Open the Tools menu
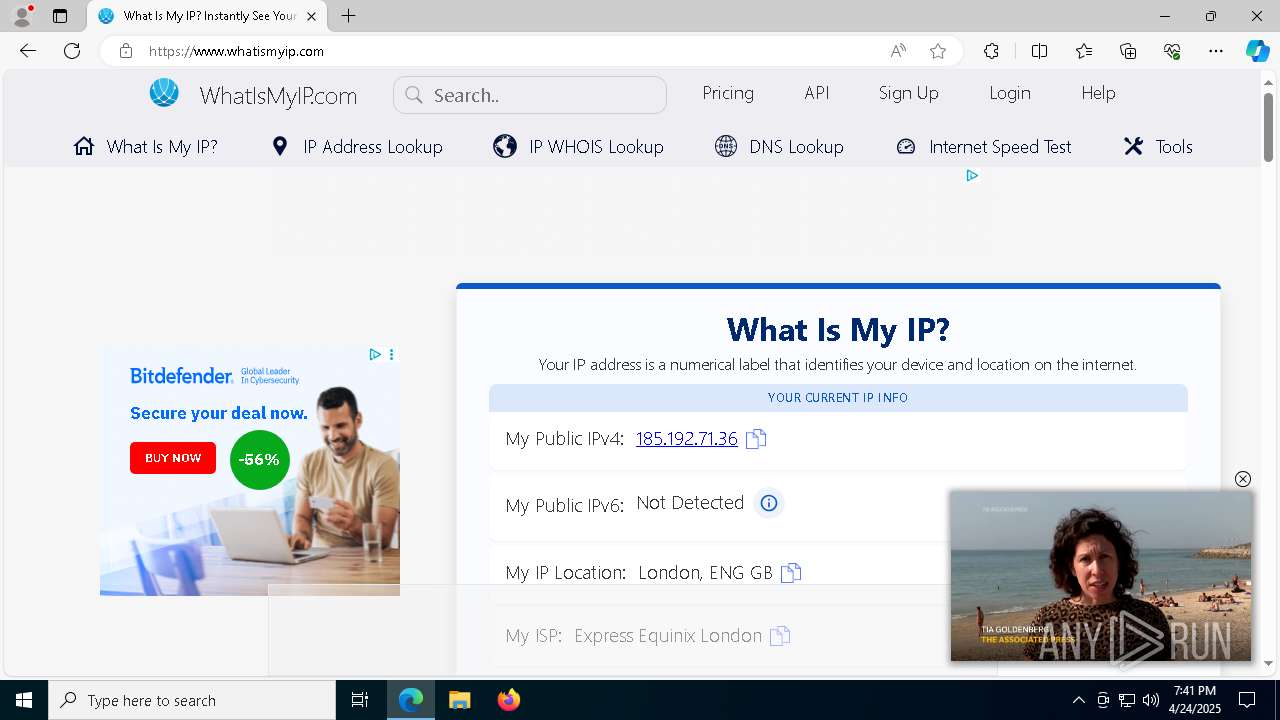Image resolution: width=1280 pixels, height=720 pixels. pos(1158,147)
